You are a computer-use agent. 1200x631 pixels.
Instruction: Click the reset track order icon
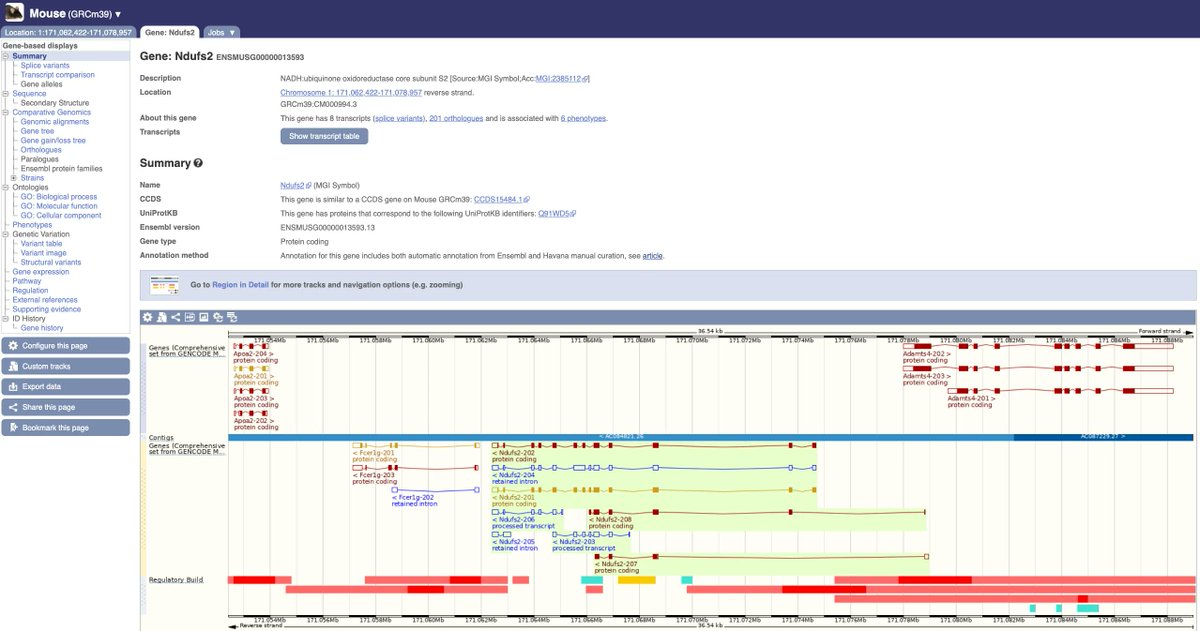click(x=231, y=317)
